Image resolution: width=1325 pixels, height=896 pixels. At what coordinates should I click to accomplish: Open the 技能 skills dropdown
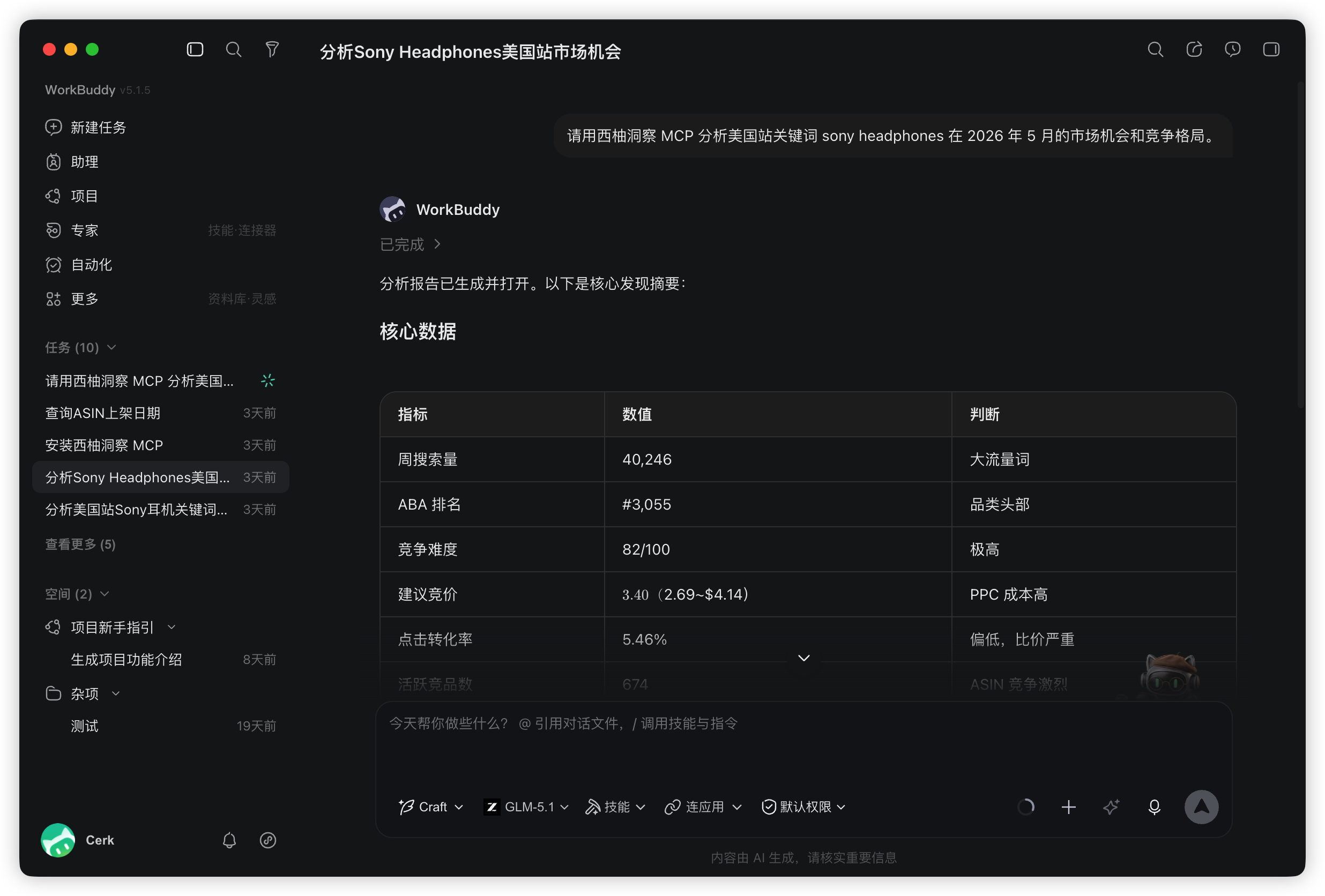point(615,807)
